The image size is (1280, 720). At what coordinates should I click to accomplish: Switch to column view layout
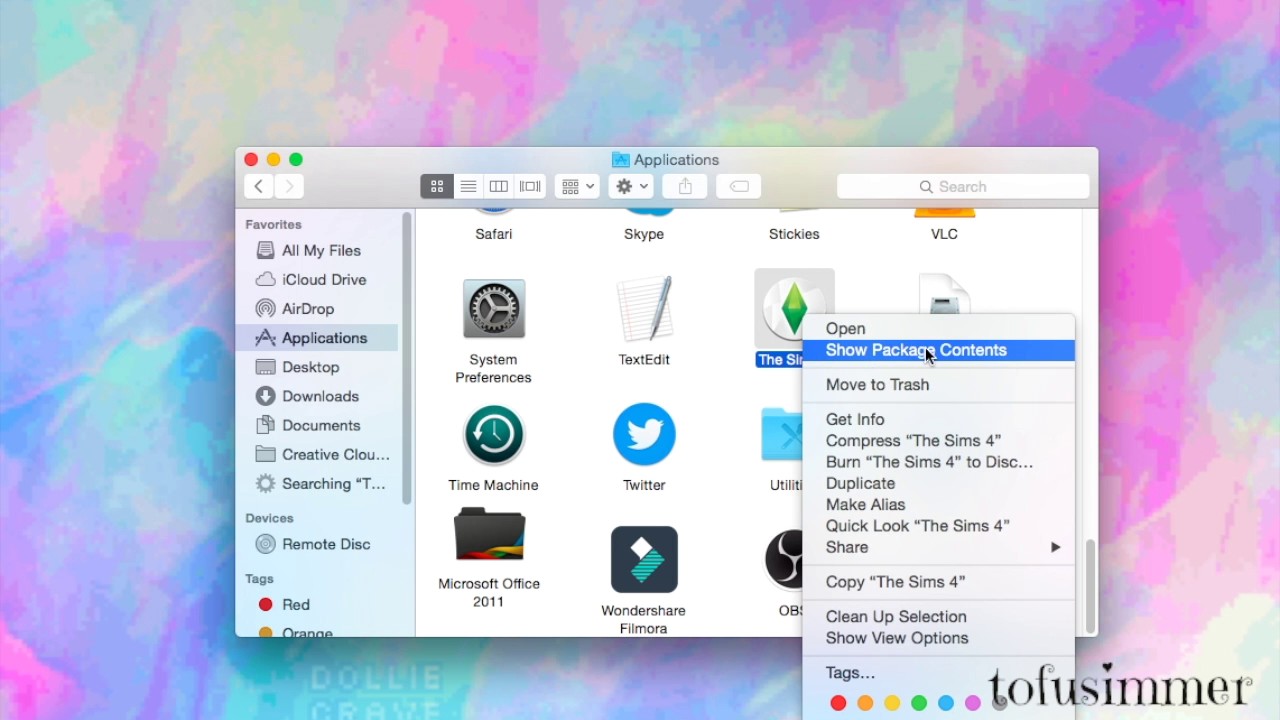498,186
